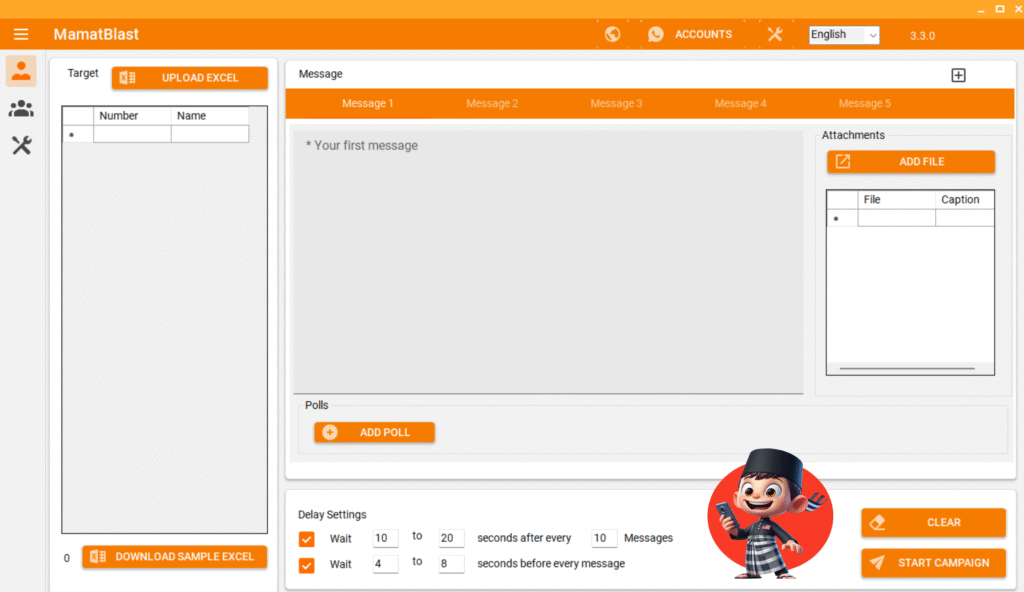1024x592 pixels.
Task: Expand the English language dropdown
Action: pos(844,35)
